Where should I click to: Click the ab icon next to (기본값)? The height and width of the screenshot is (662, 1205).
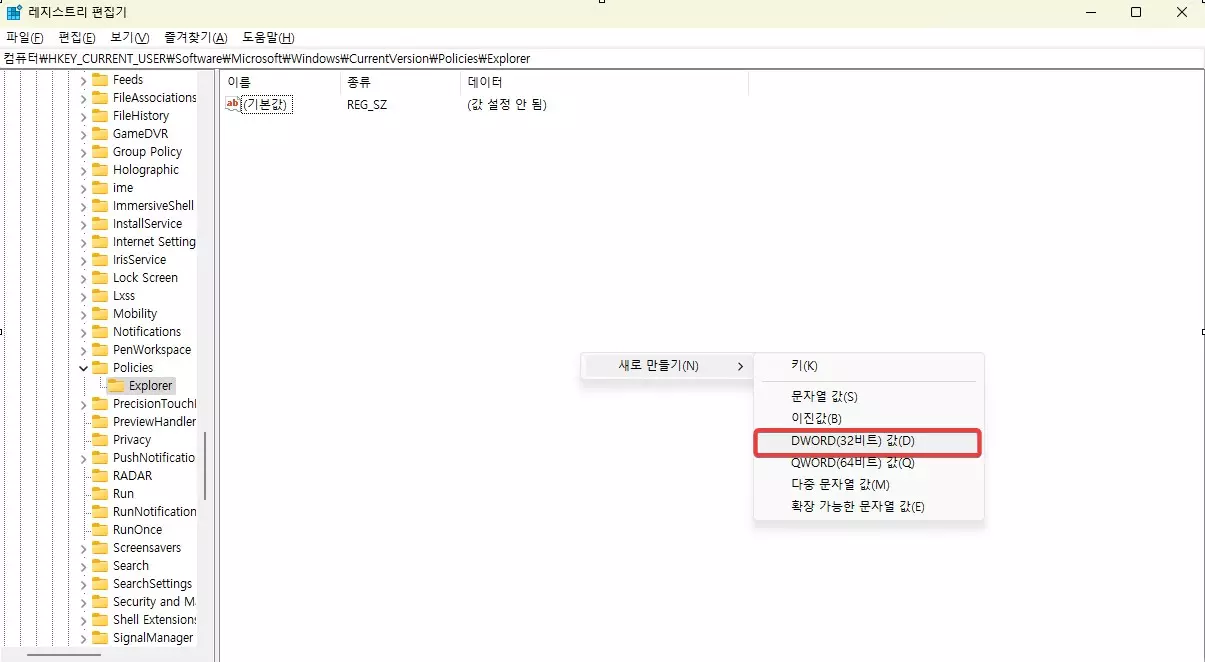click(233, 103)
